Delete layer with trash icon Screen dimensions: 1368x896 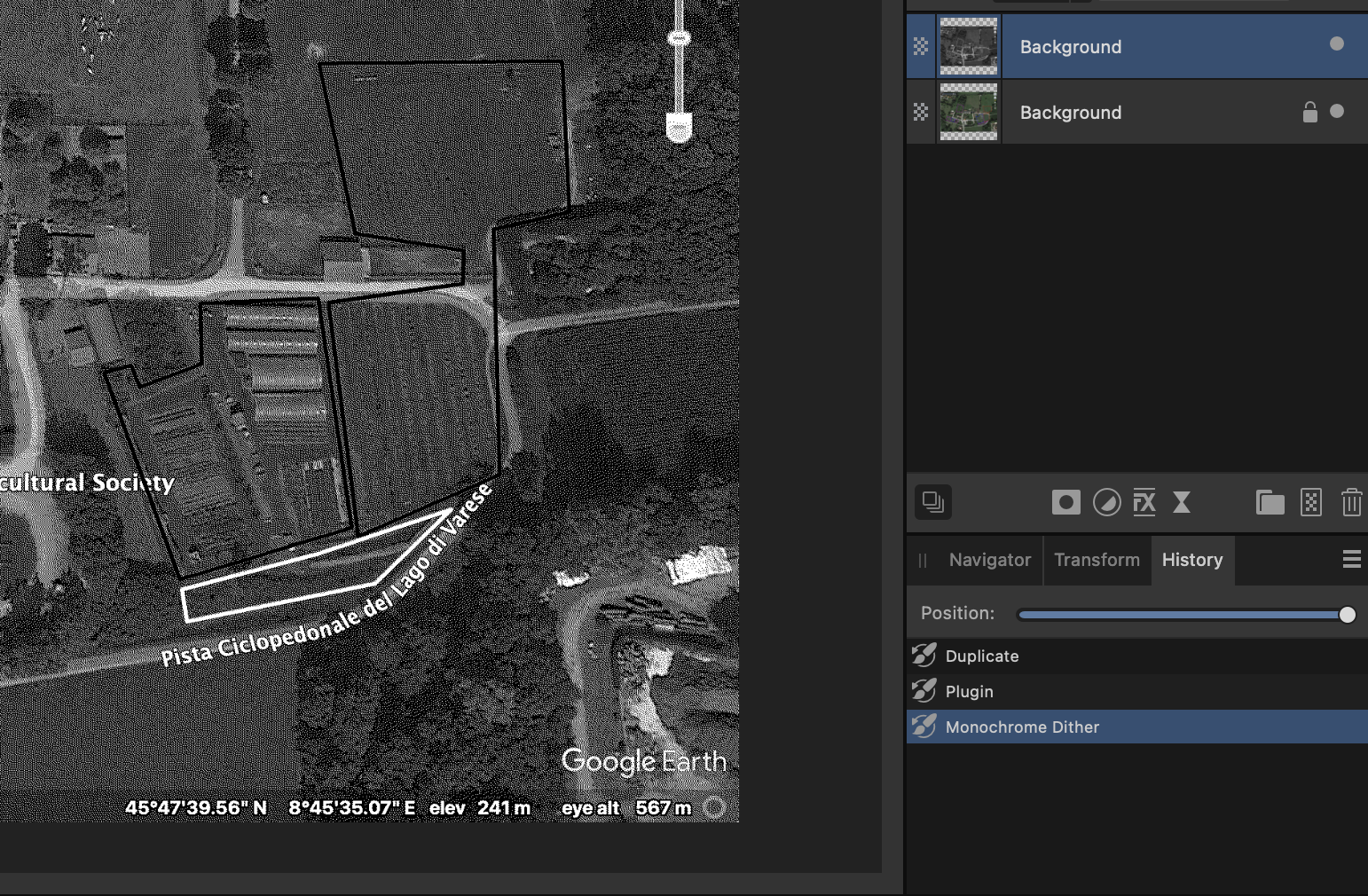click(x=1351, y=503)
